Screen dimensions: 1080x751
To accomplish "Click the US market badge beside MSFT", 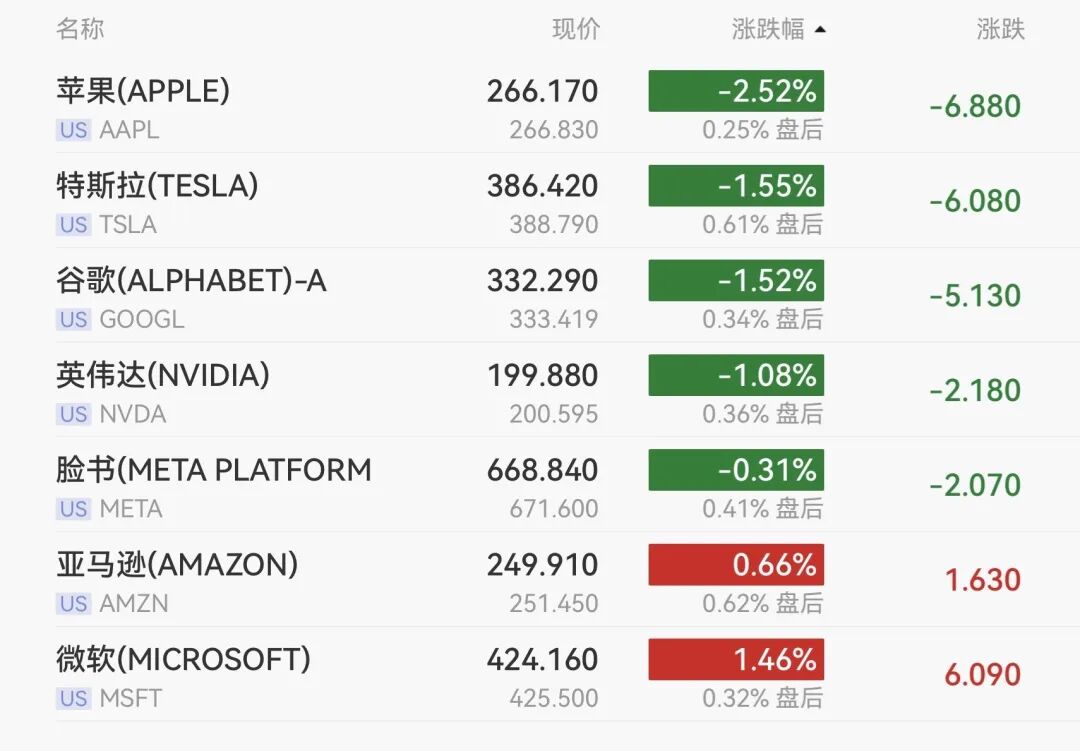I will [73, 698].
